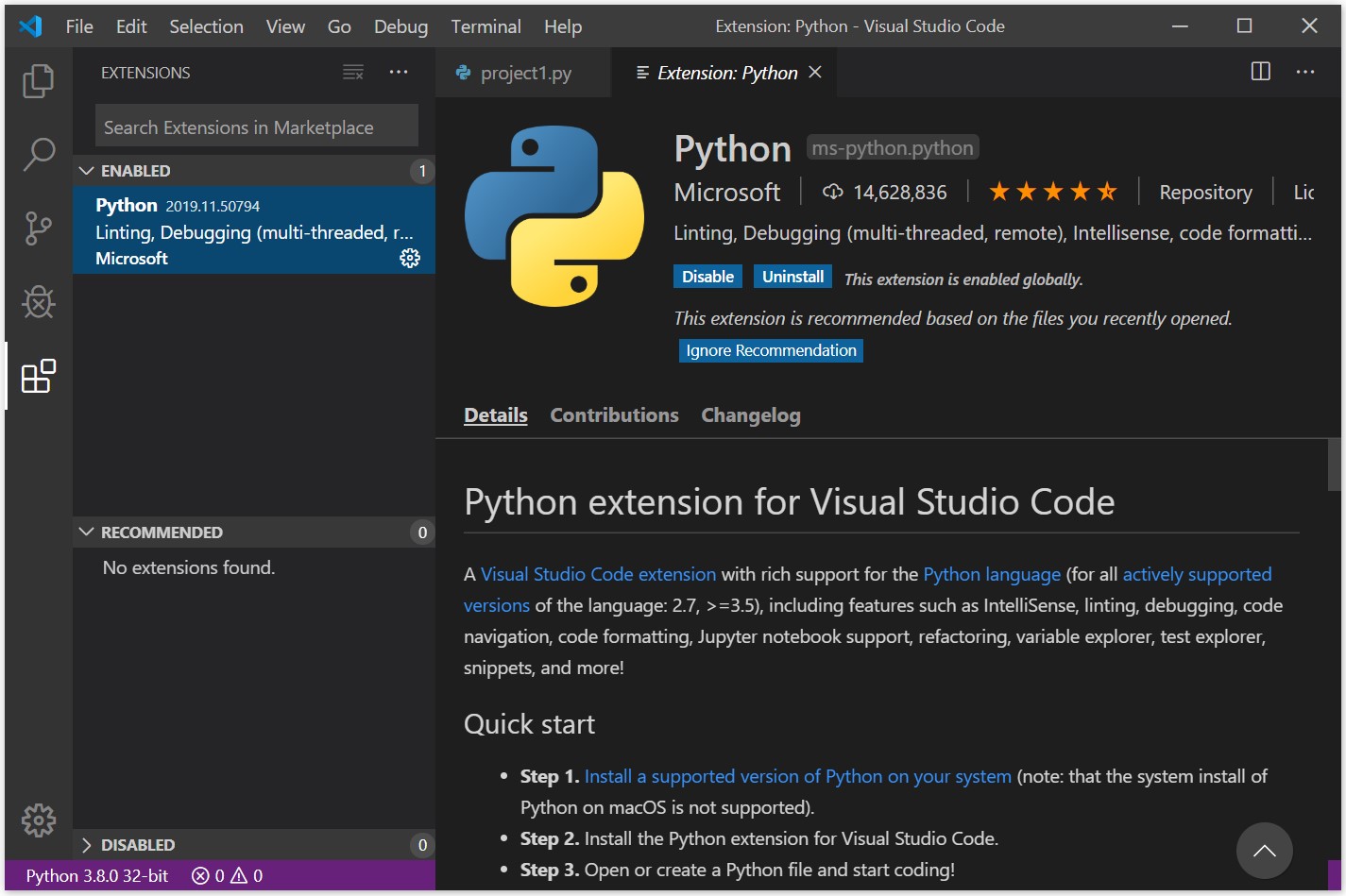Open the Debug menu
Screen dimensions: 1346x896
(400, 26)
